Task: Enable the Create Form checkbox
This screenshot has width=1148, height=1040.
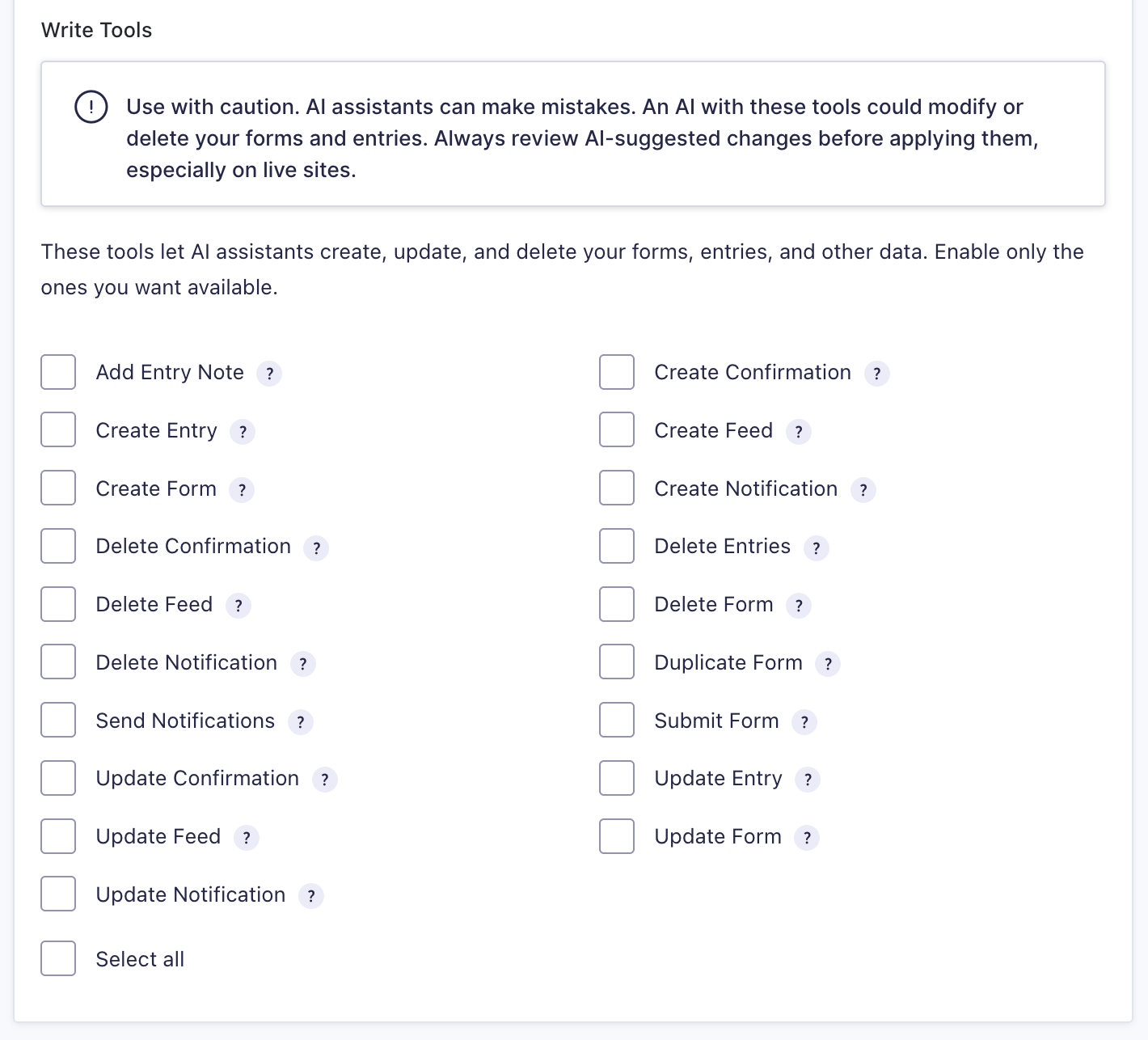Action: coord(58,488)
